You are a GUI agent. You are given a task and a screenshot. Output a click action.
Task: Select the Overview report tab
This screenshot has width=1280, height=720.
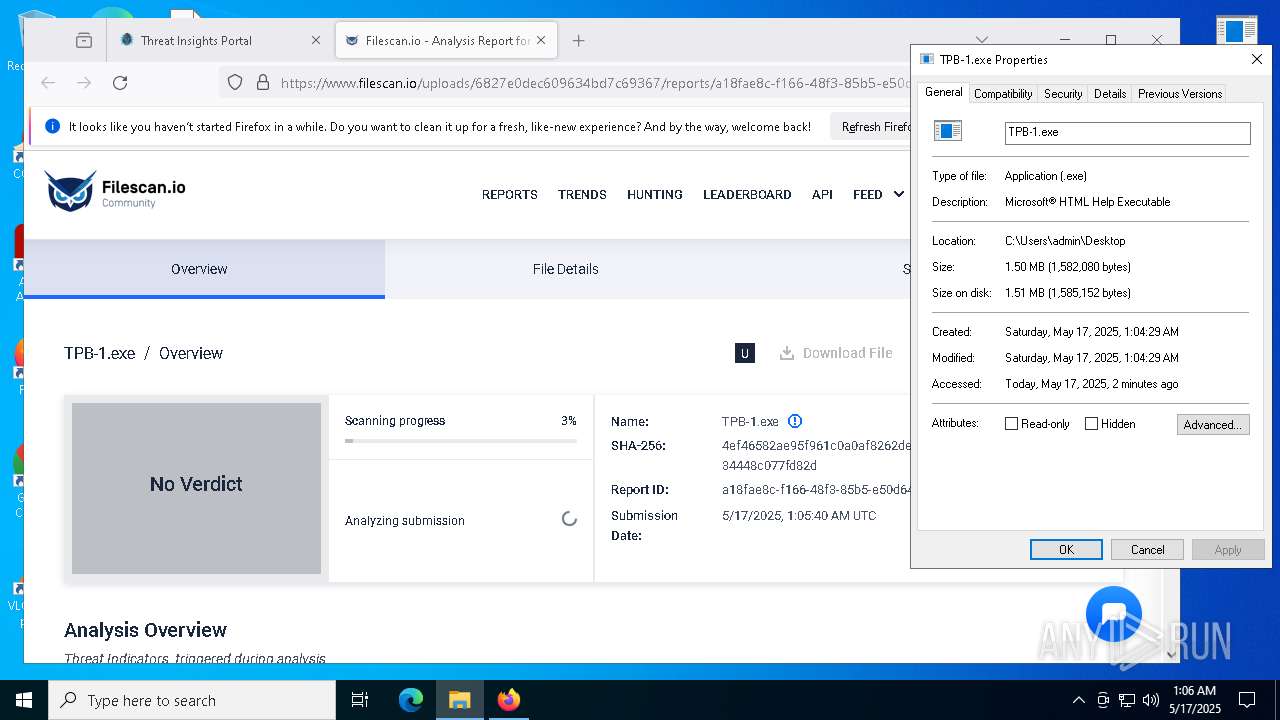point(204,269)
